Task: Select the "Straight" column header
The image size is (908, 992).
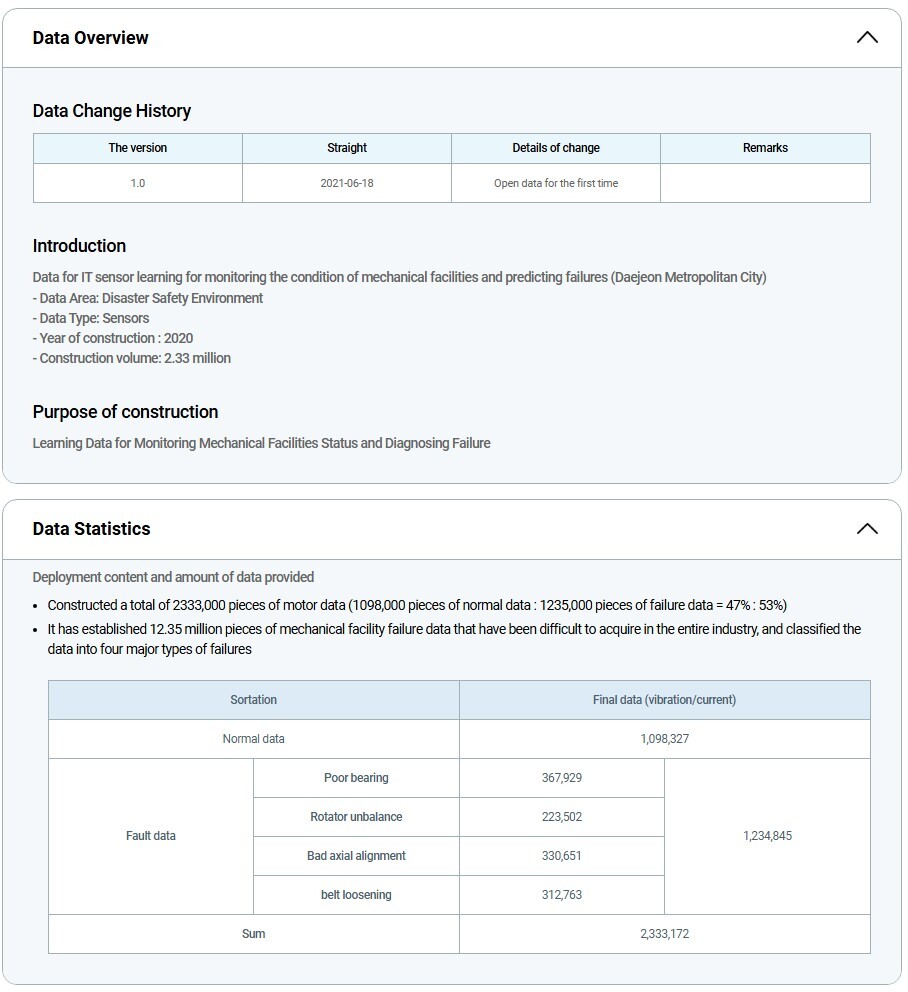Action: 347,148
